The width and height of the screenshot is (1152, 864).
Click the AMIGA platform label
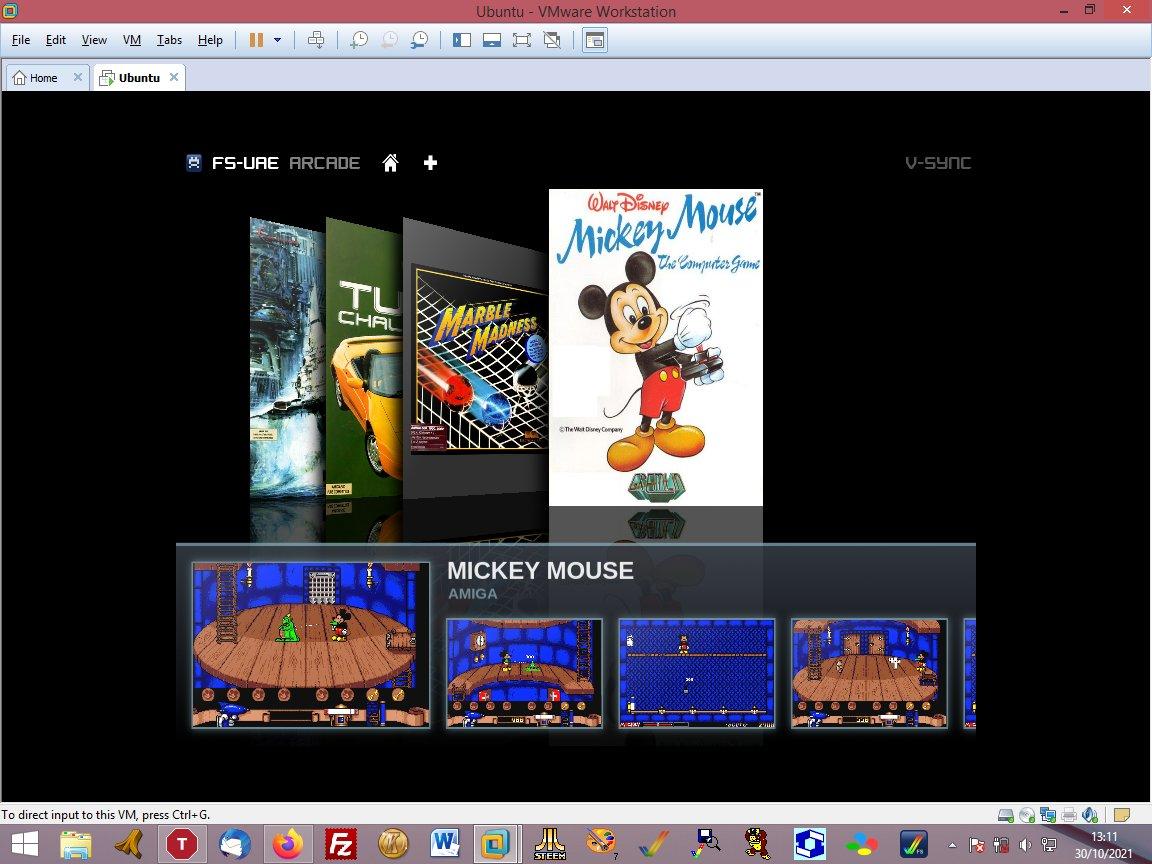[x=472, y=594]
